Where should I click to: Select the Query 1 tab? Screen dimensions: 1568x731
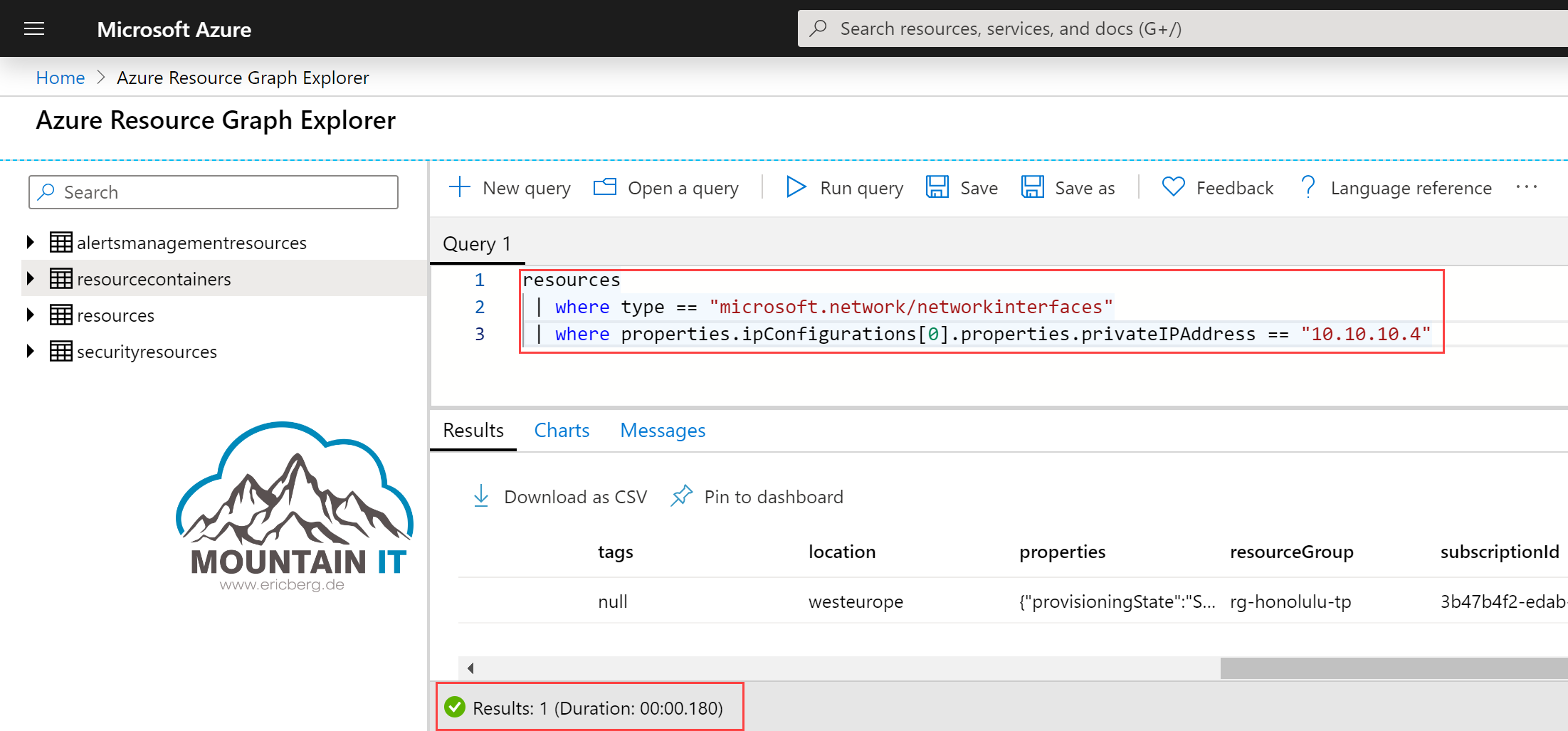tap(477, 244)
